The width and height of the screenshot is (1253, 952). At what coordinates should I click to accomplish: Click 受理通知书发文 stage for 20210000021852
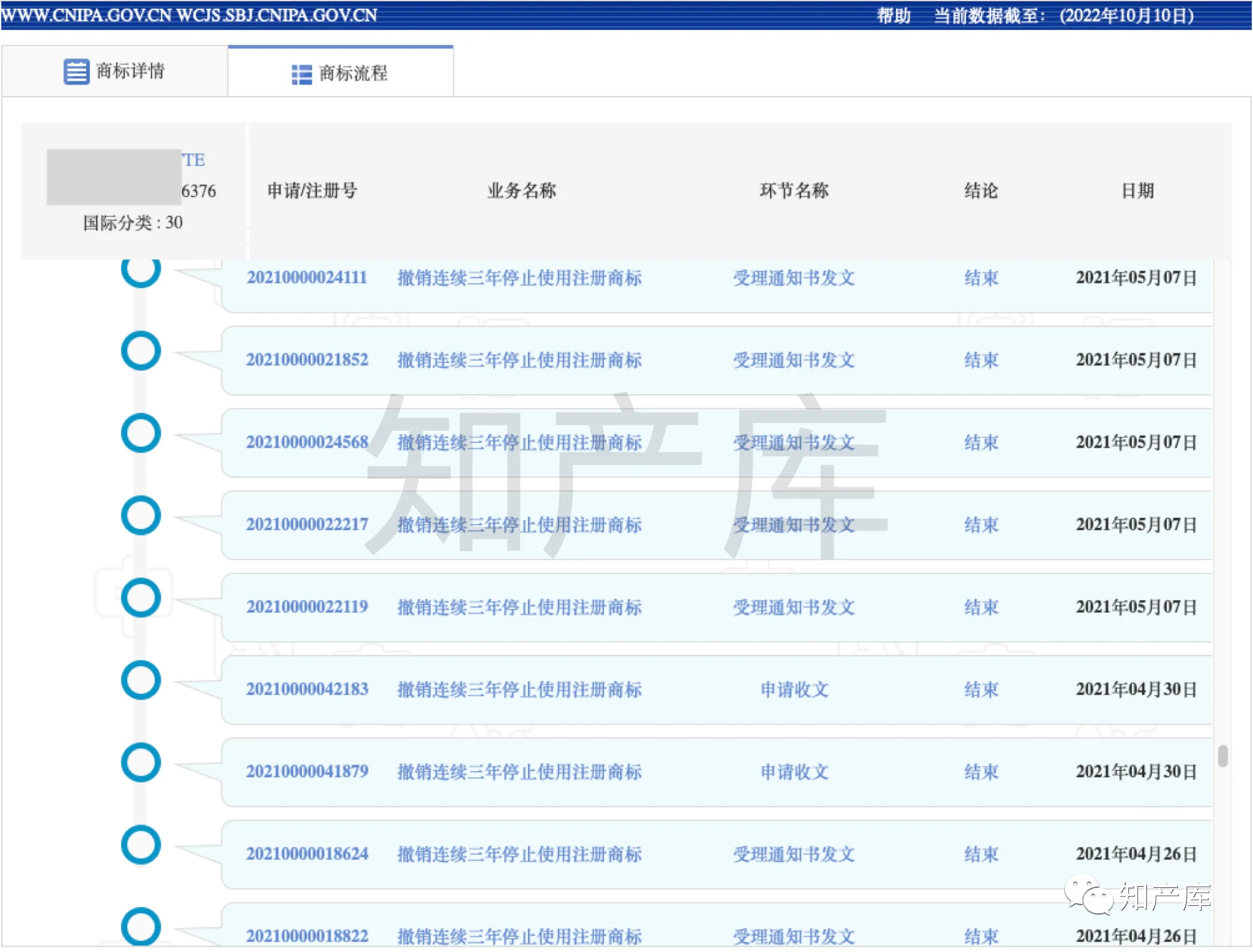click(x=794, y=360)
